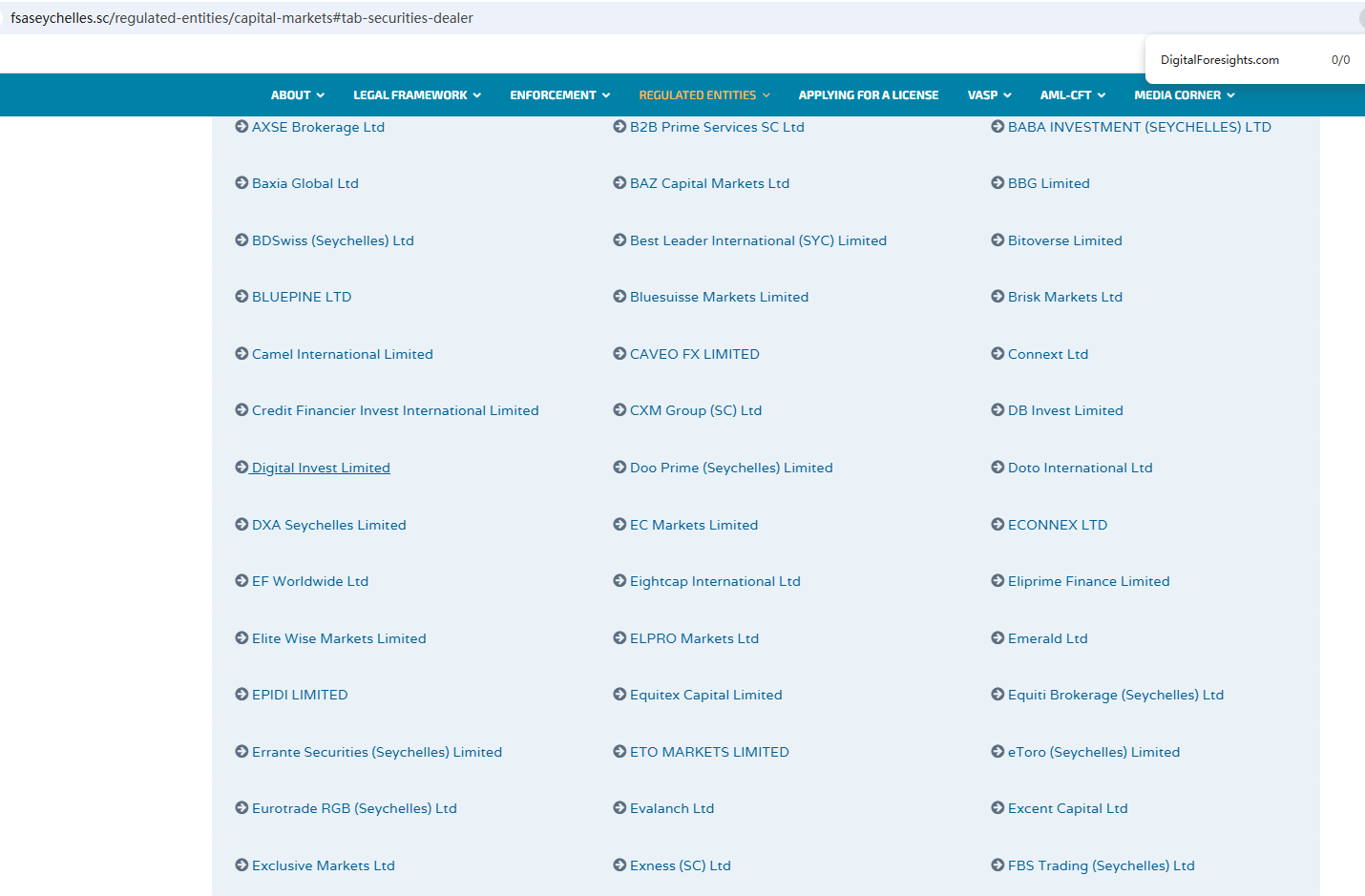Click the arrow icon next to Baxia Global Ltd
Image resolution: width=1365 pixels, height=896 pixels.
[x=241, y=182]
